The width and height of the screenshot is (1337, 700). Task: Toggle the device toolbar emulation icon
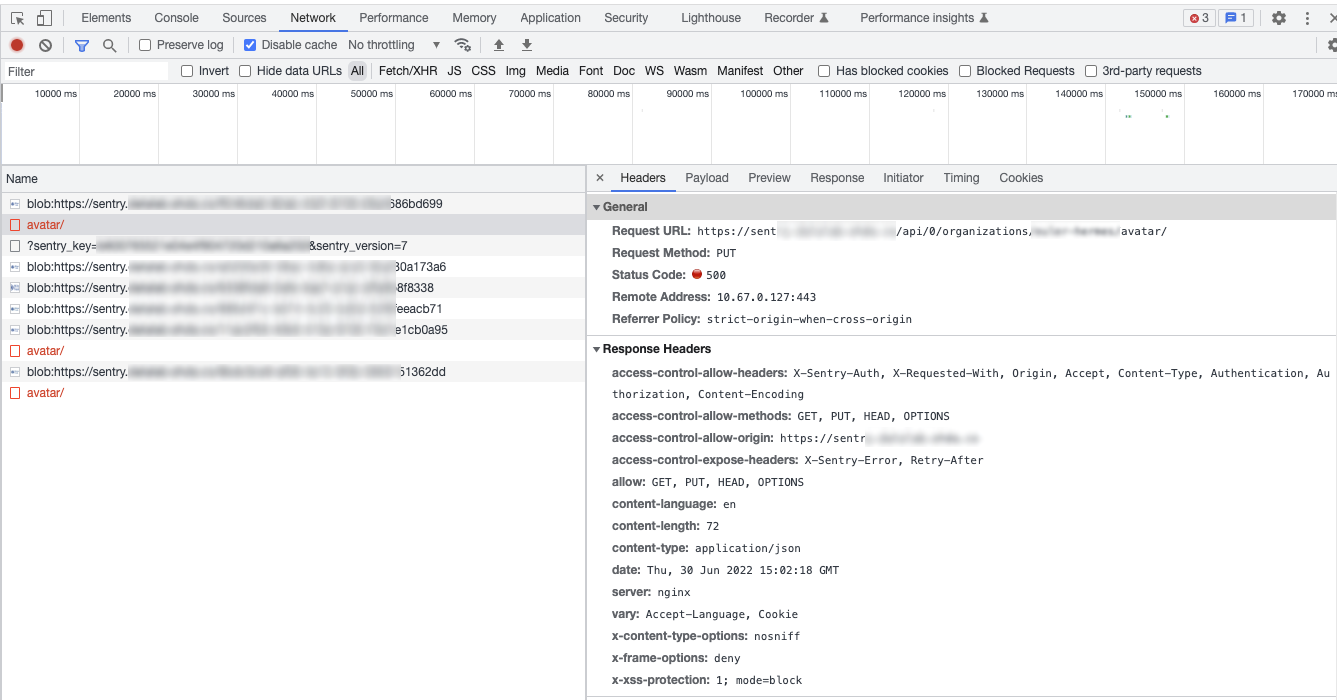[42, 17]
